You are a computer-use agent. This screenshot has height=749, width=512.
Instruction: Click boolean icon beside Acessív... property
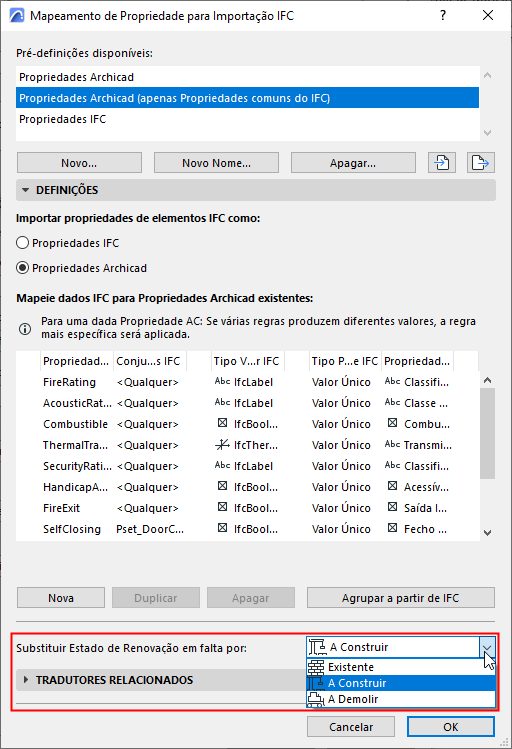392,486
